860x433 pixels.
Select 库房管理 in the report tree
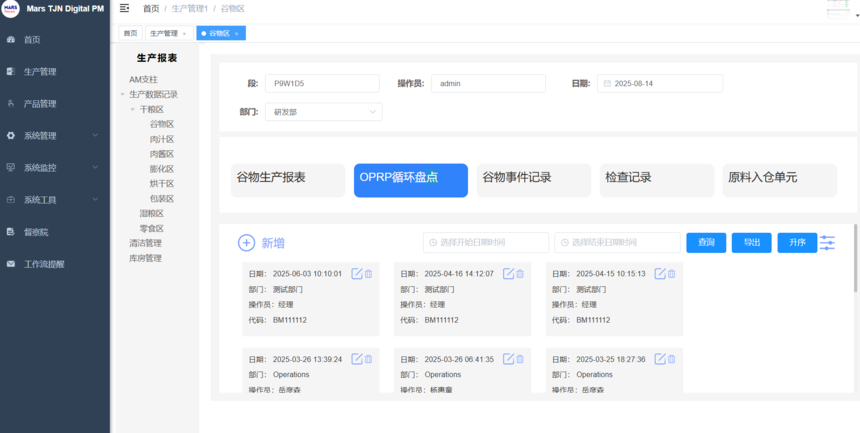(x=145, y=258)
